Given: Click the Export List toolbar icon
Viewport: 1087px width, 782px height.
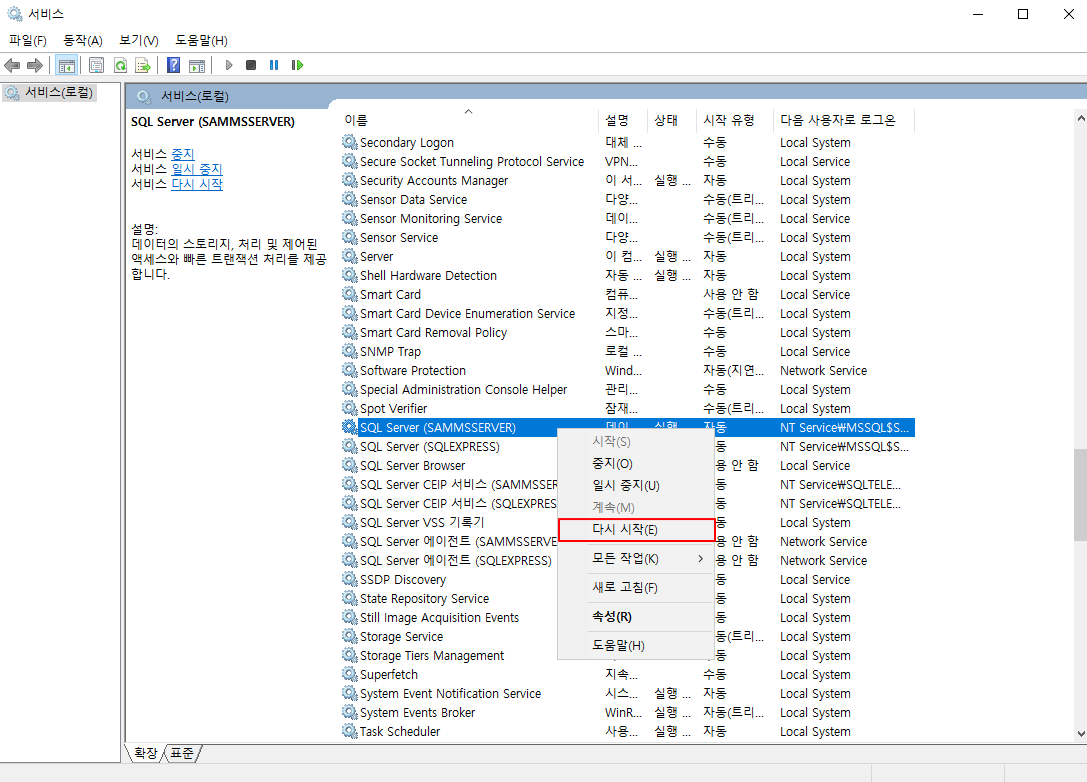Looking at the screenshot, I should pos(143,65).
